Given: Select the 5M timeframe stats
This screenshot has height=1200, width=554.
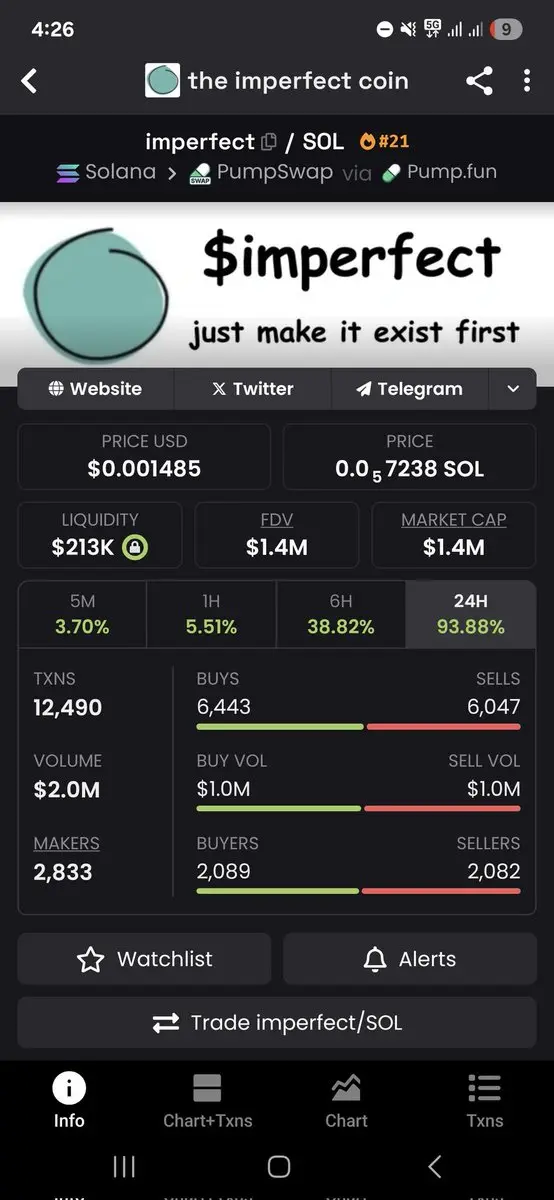Looking at the screenshot, I should 83,615.
